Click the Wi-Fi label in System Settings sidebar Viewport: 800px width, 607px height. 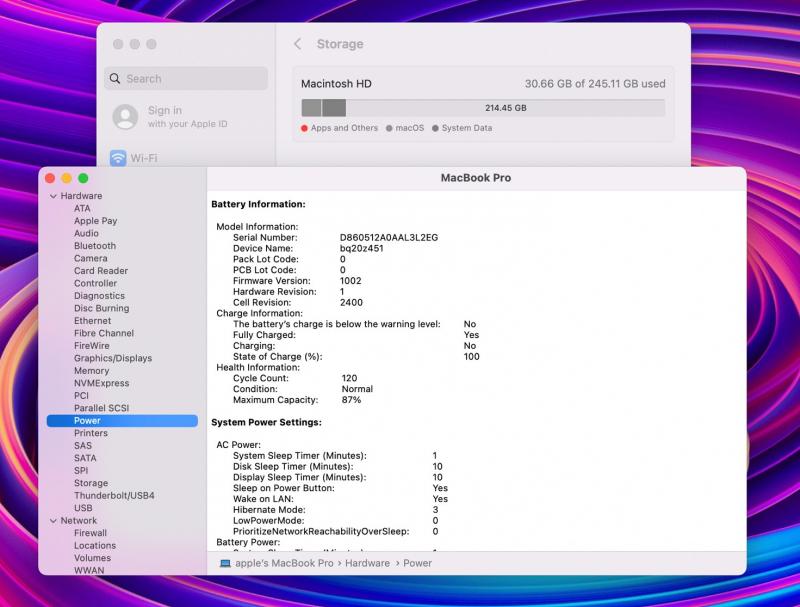(144, 158)
